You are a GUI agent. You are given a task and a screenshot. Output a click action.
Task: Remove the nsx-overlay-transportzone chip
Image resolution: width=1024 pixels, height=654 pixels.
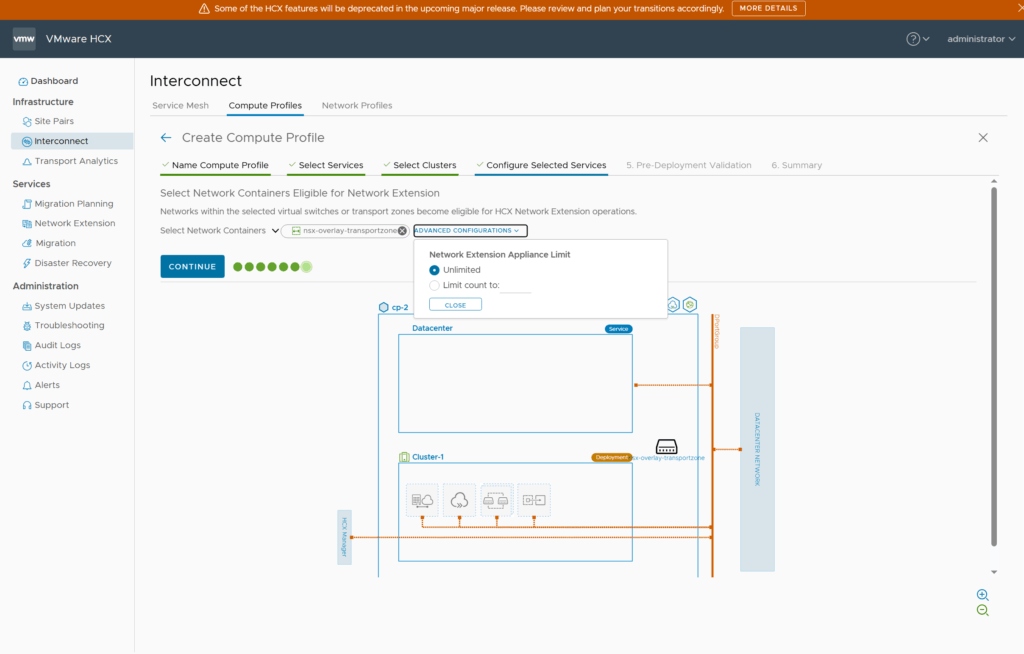402,231
